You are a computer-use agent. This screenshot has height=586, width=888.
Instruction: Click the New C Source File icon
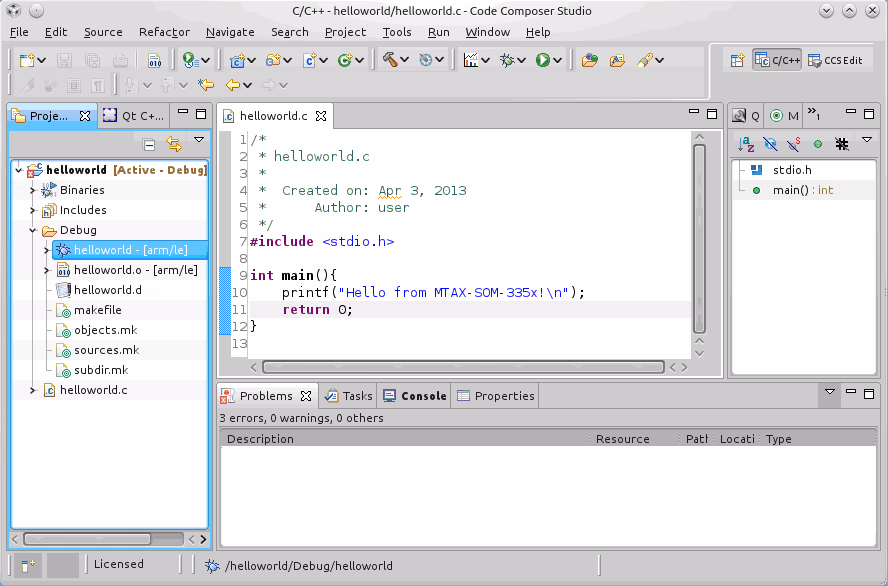pyautogui.click(x=310, y=59)
